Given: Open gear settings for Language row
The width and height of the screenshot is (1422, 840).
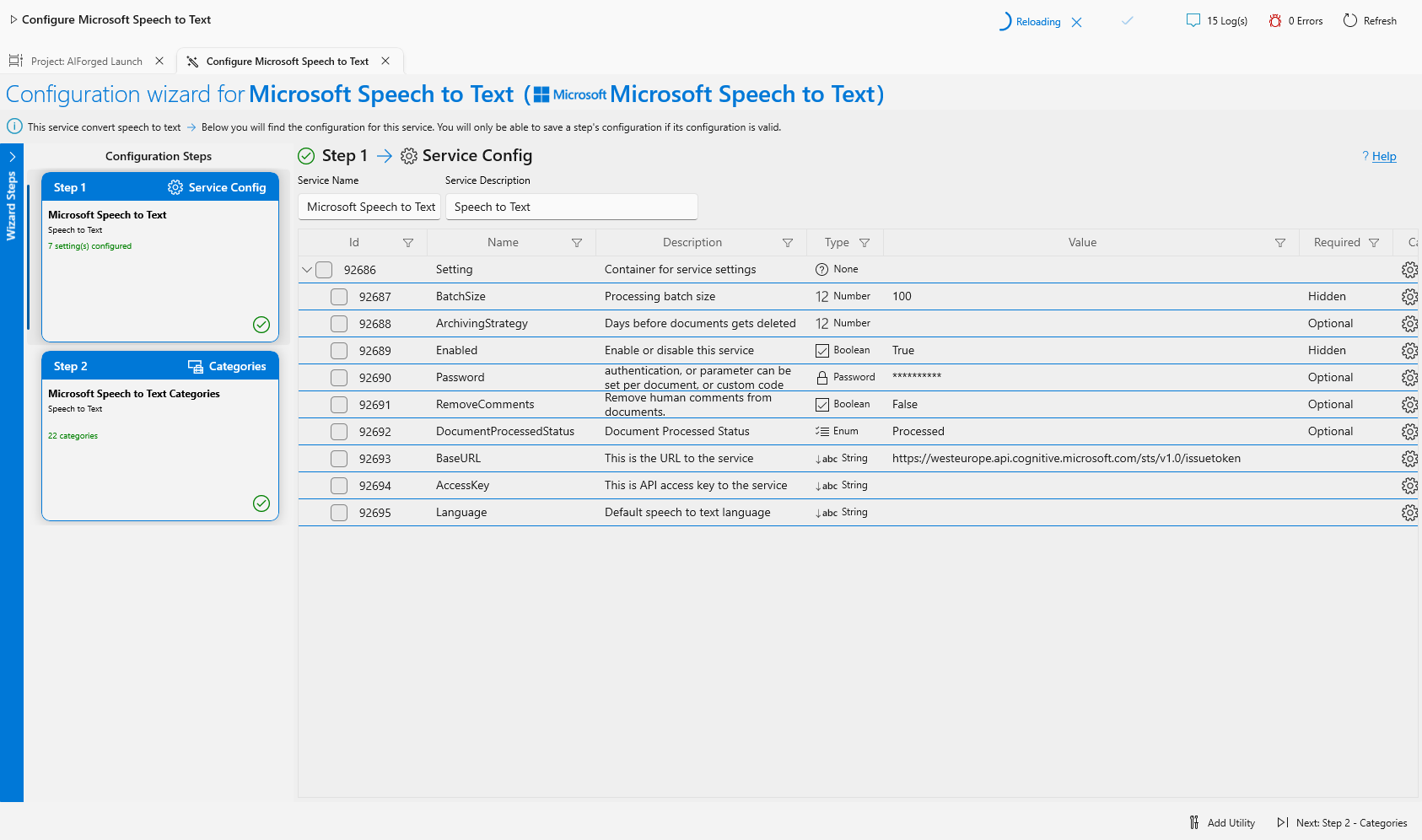Looking at the screenshot, I should pos(1409,513).
